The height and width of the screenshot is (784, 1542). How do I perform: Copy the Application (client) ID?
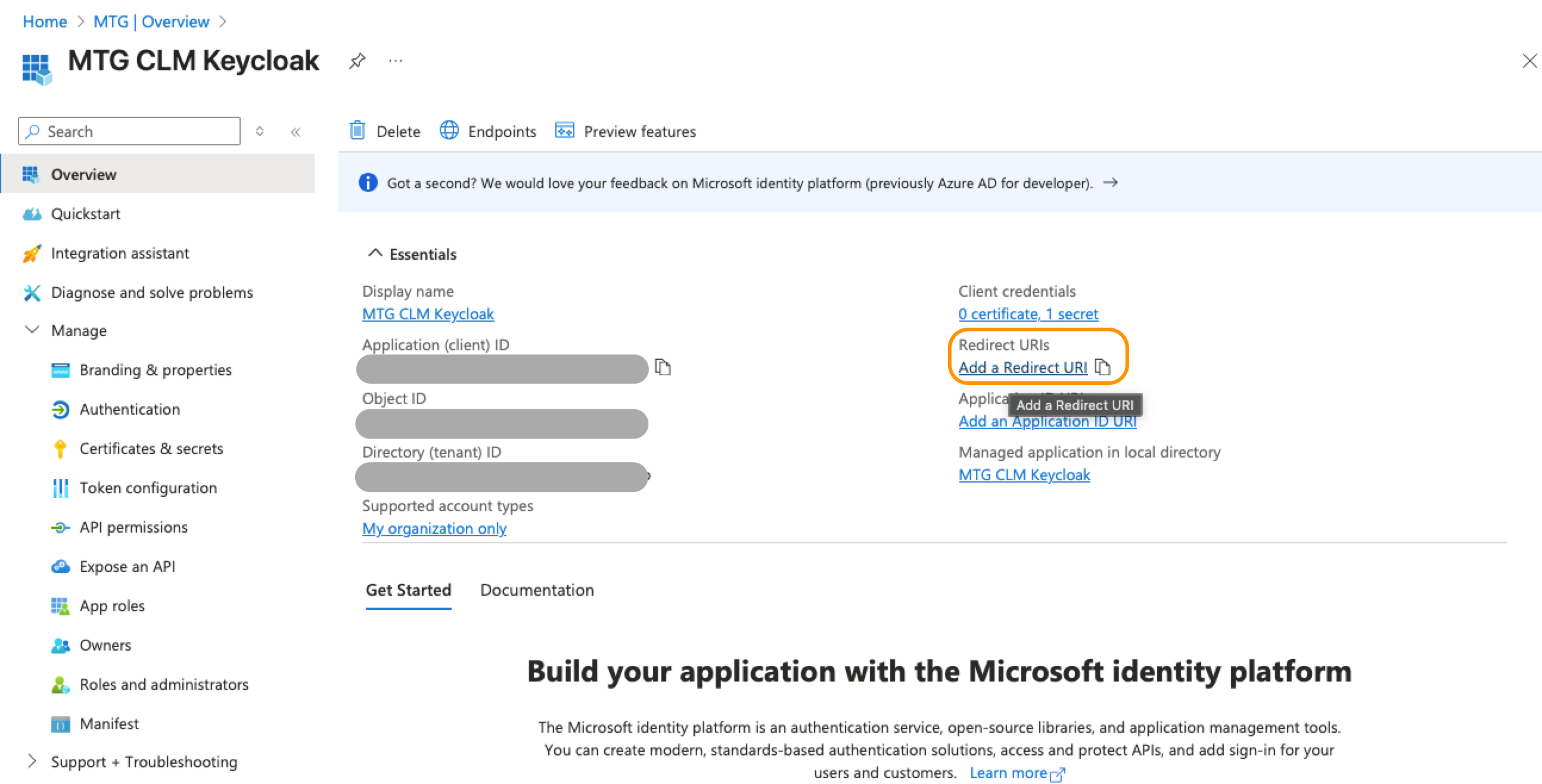[663, 367]
